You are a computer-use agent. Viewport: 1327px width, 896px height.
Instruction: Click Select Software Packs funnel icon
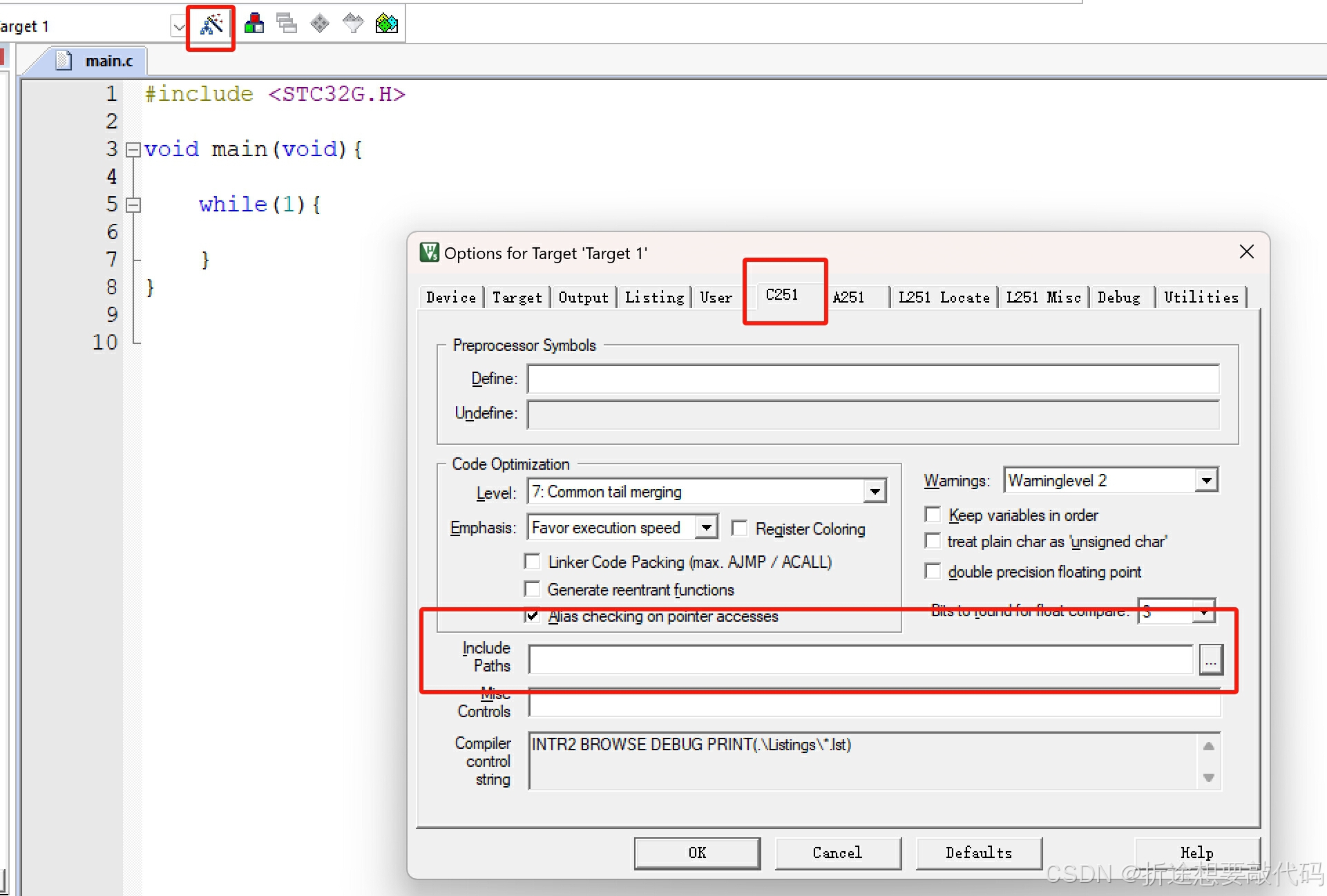point(353,23)
